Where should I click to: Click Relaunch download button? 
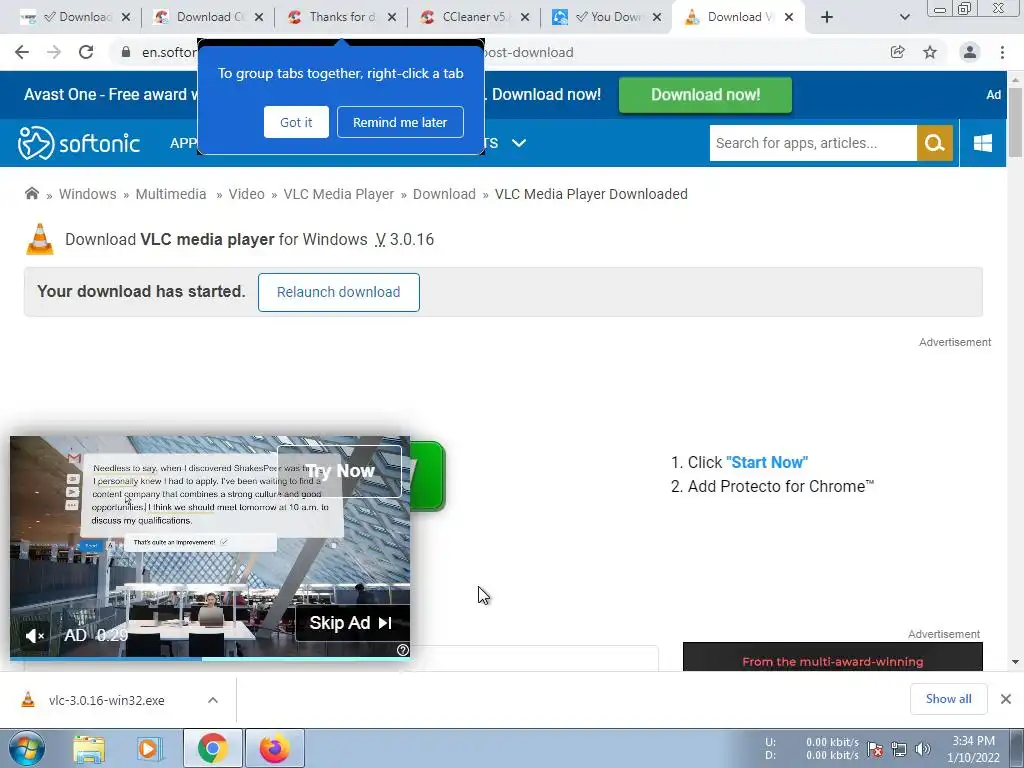tap(338, 292)
